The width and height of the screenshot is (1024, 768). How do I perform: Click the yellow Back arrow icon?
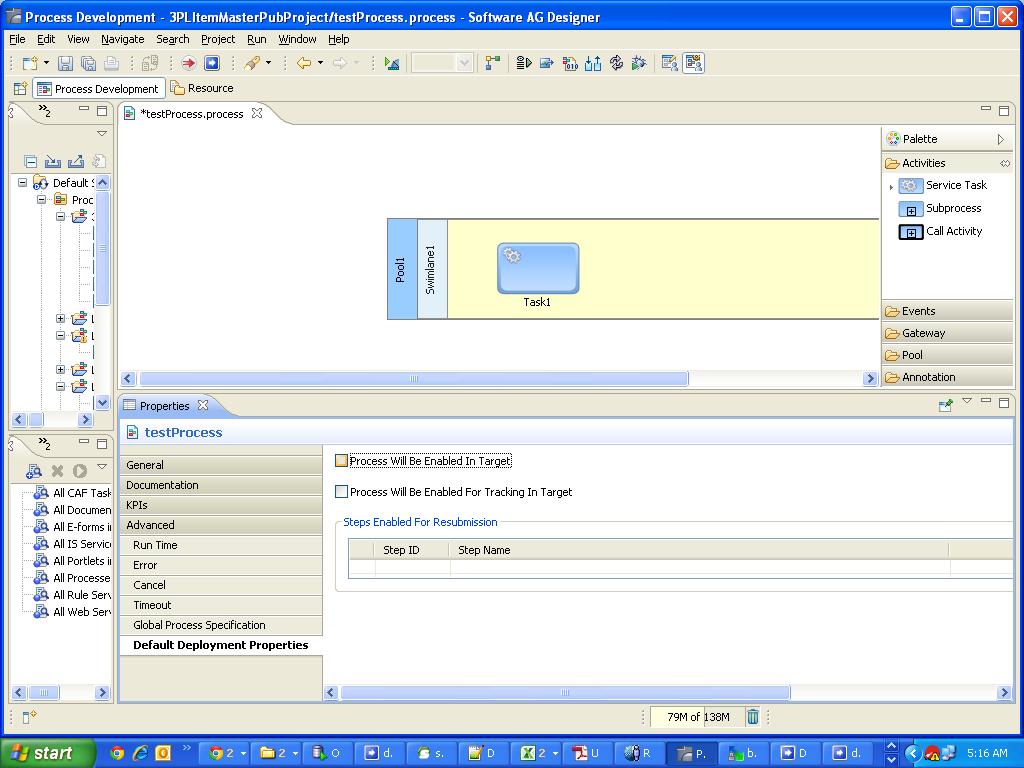(x=304, y=63)
